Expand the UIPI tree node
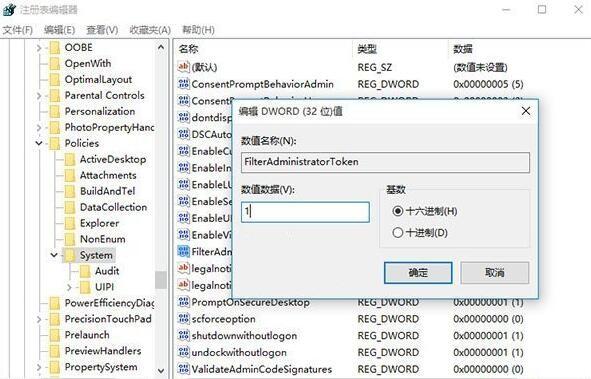This screenshot has width=591, height=379. (x=69, y=287)
